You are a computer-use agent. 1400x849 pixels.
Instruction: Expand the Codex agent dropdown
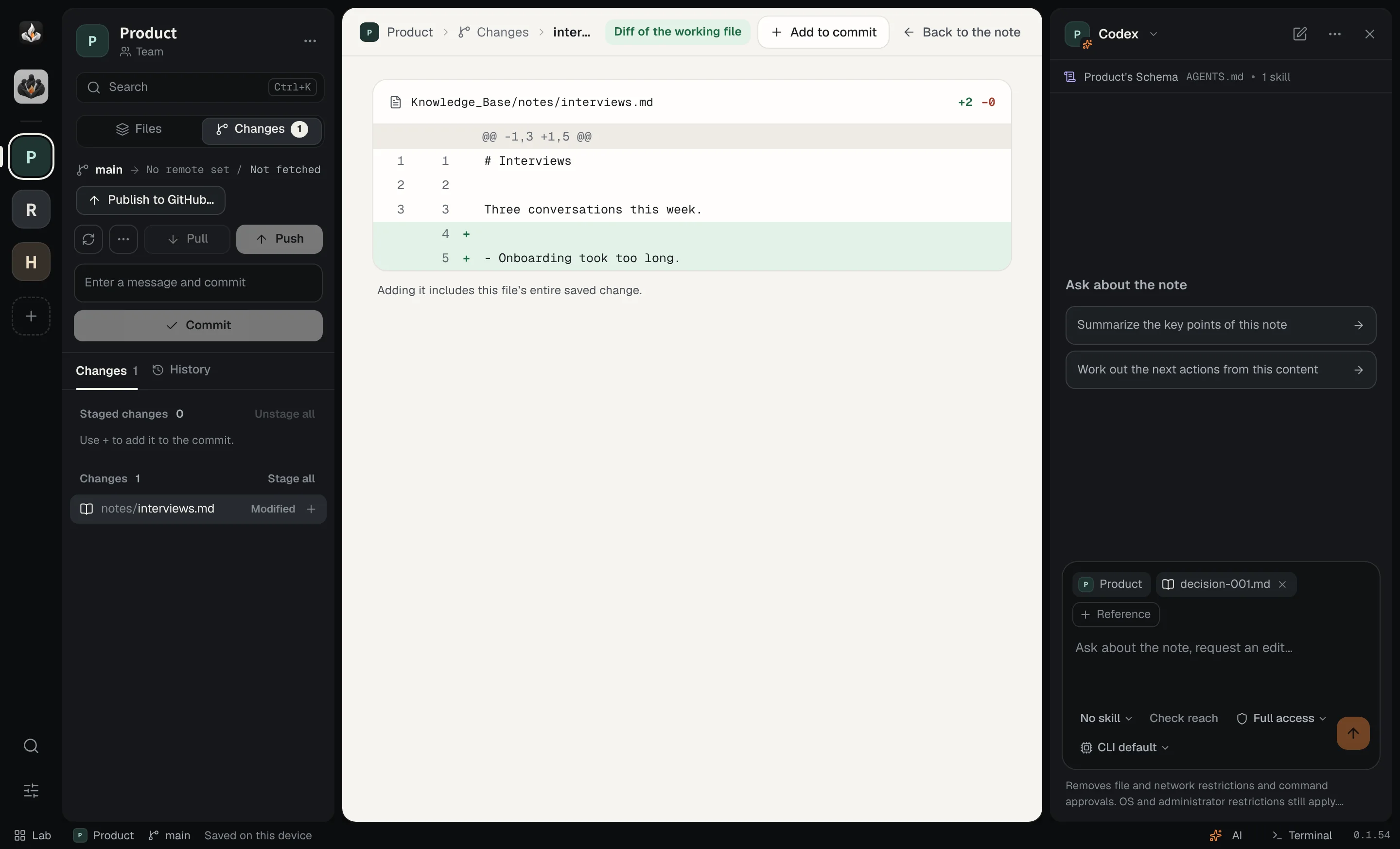click(1128, 34)
